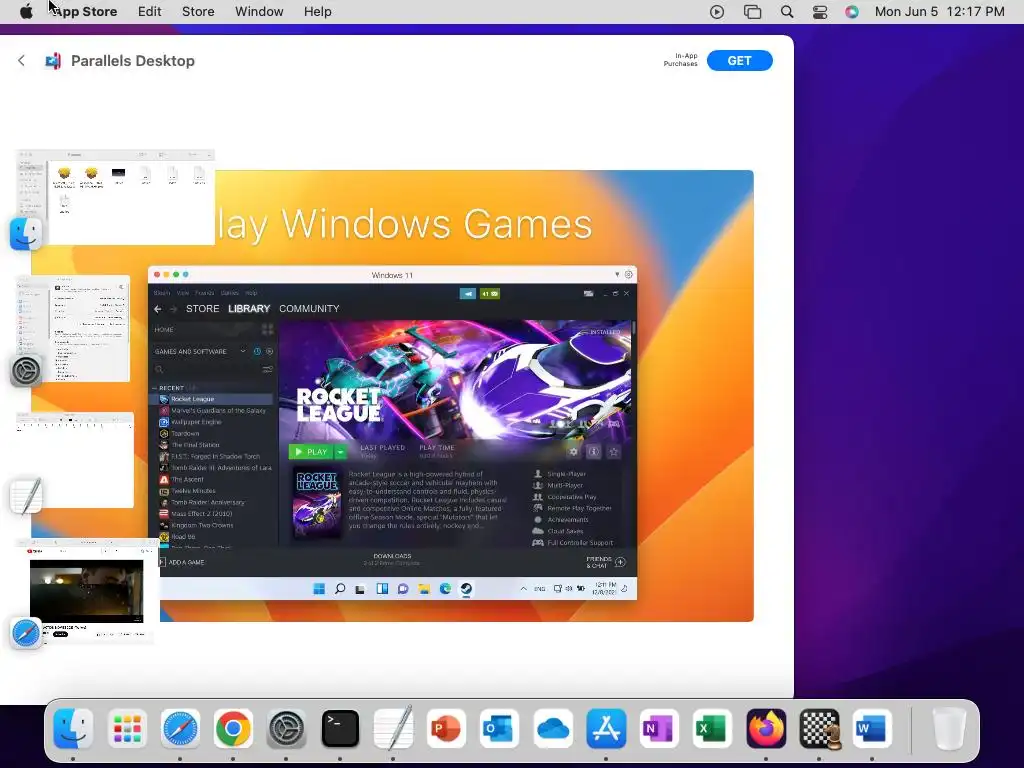Viewport: 1024px width, 768px height.
Task: Click the green PLAY button in Steam screenshot
Action: coord(311,452)
